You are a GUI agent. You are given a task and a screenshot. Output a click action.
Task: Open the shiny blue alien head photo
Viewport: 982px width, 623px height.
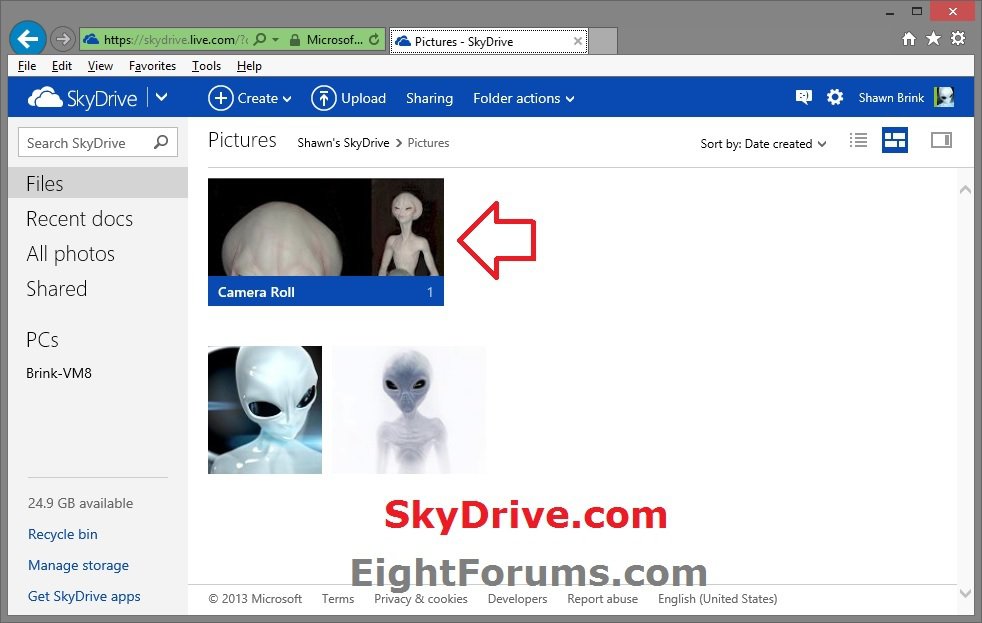point(265,409)
